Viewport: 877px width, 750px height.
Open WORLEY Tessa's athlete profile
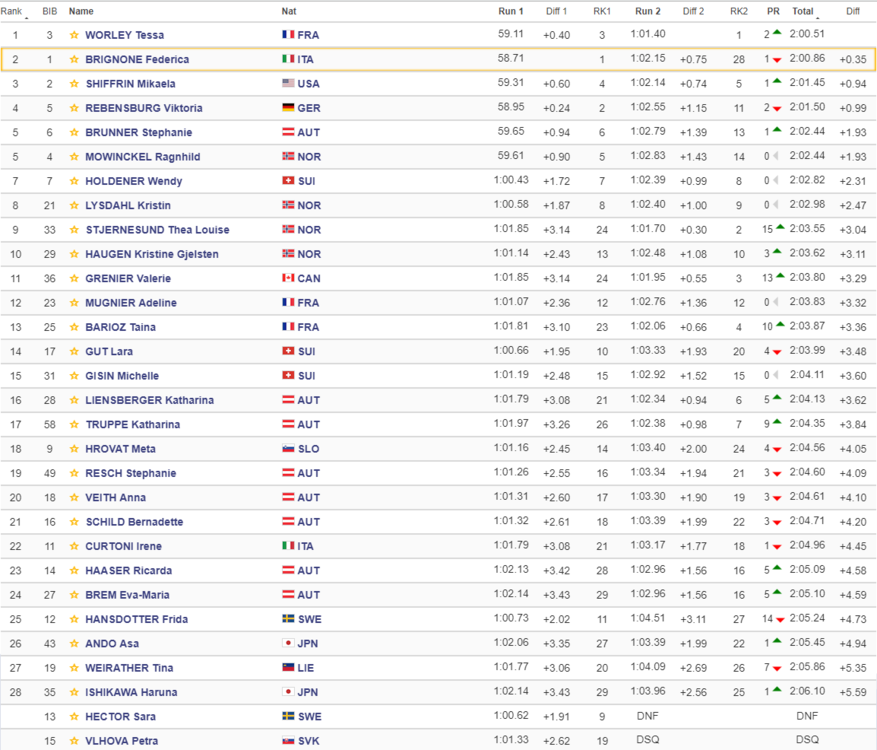[124, 35]
